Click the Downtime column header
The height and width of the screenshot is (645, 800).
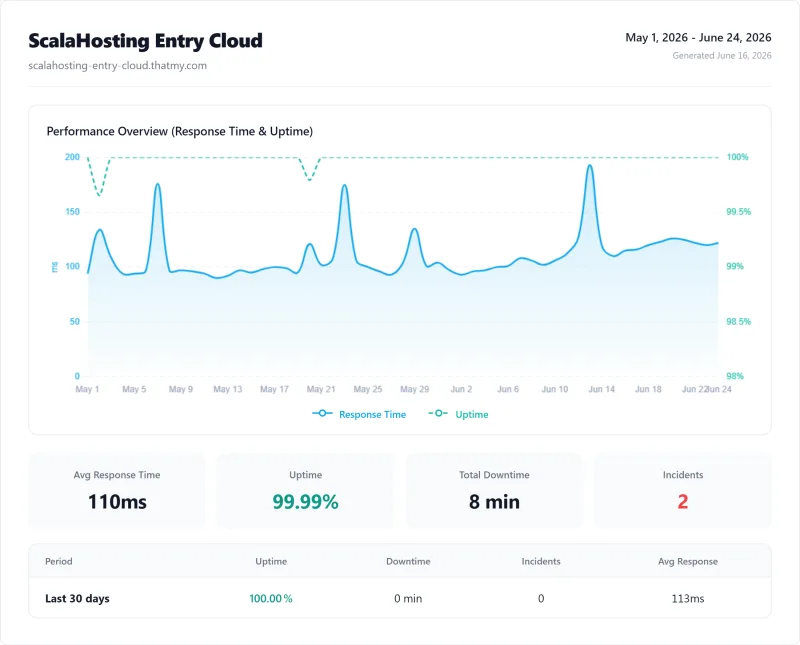pyautogui.click(x=408, y=561)
